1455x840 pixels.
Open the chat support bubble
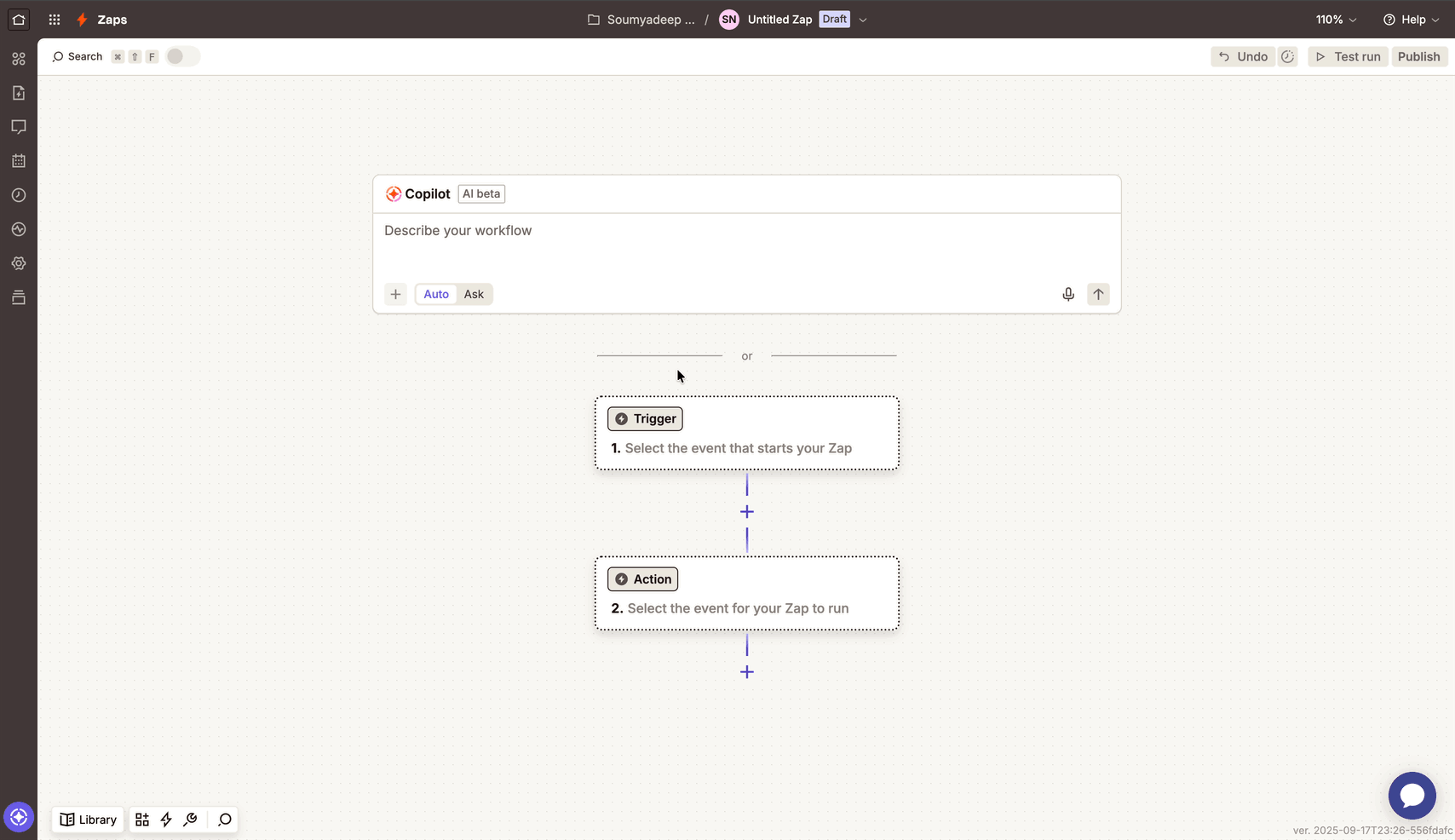[x=1412, y=796]
